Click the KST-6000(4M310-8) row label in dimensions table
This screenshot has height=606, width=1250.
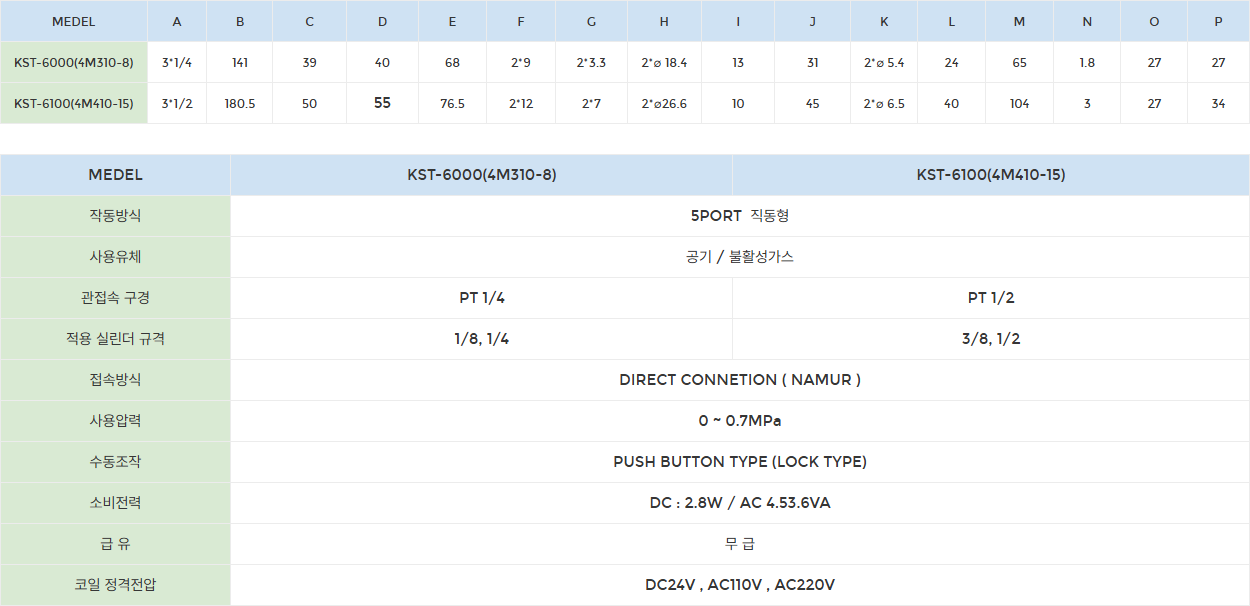click(74, 62)
